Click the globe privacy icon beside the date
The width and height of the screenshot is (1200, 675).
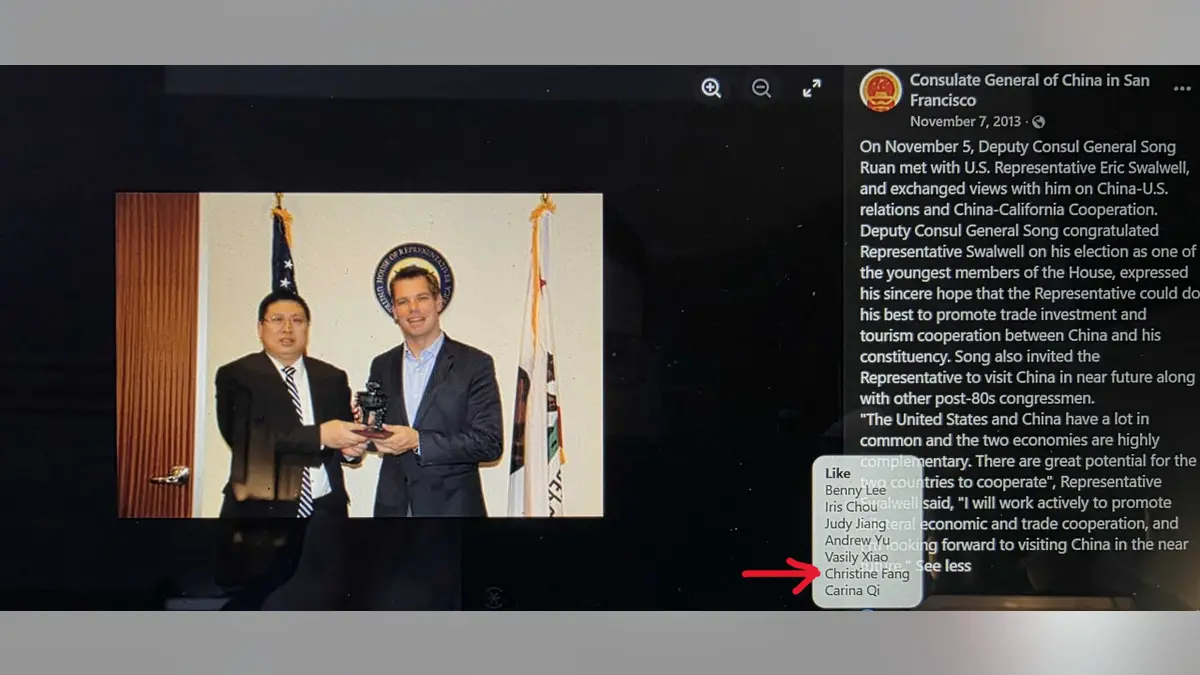pos(1037,121)
